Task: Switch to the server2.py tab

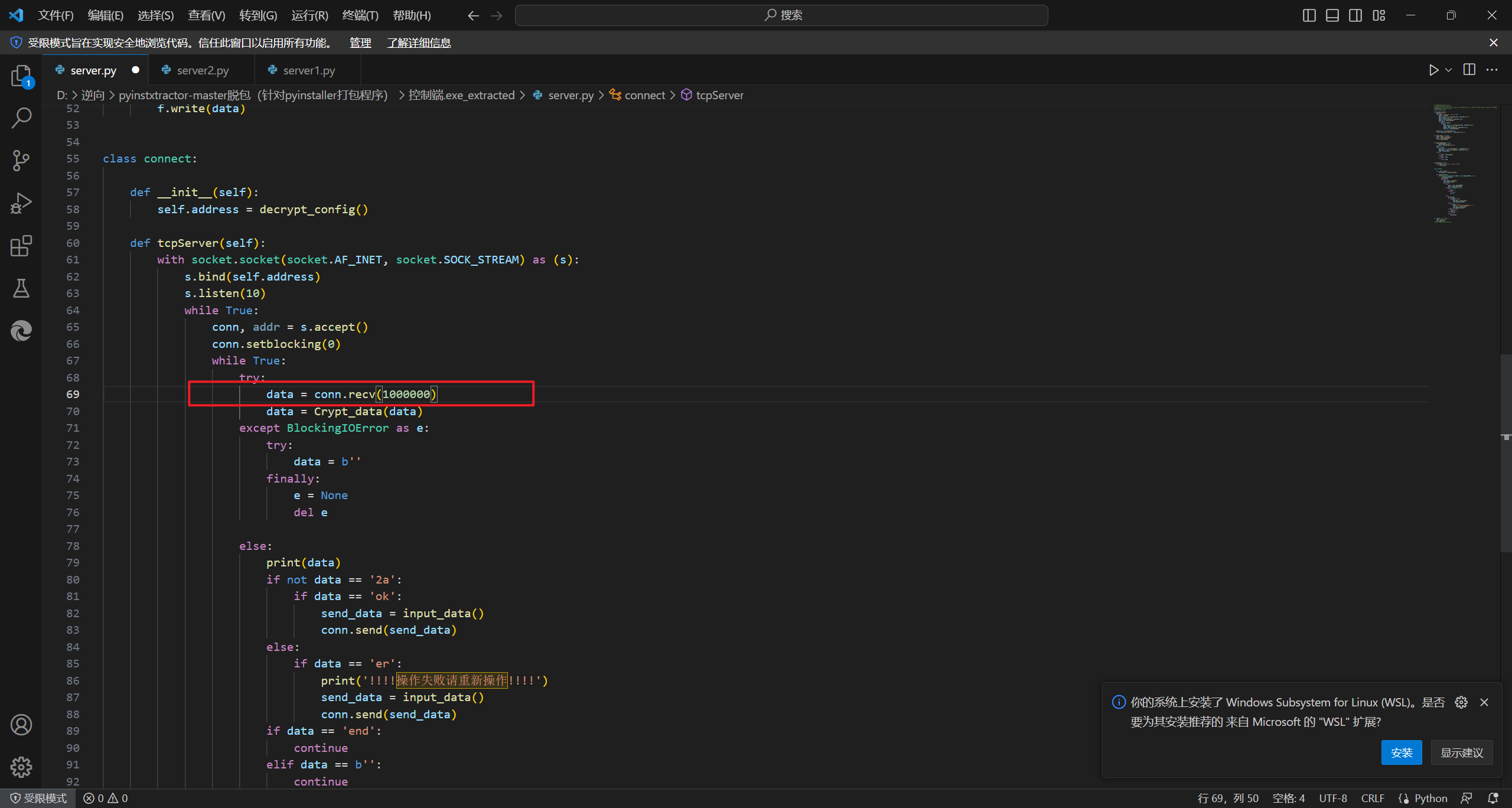Action: [x=202, y=70]
